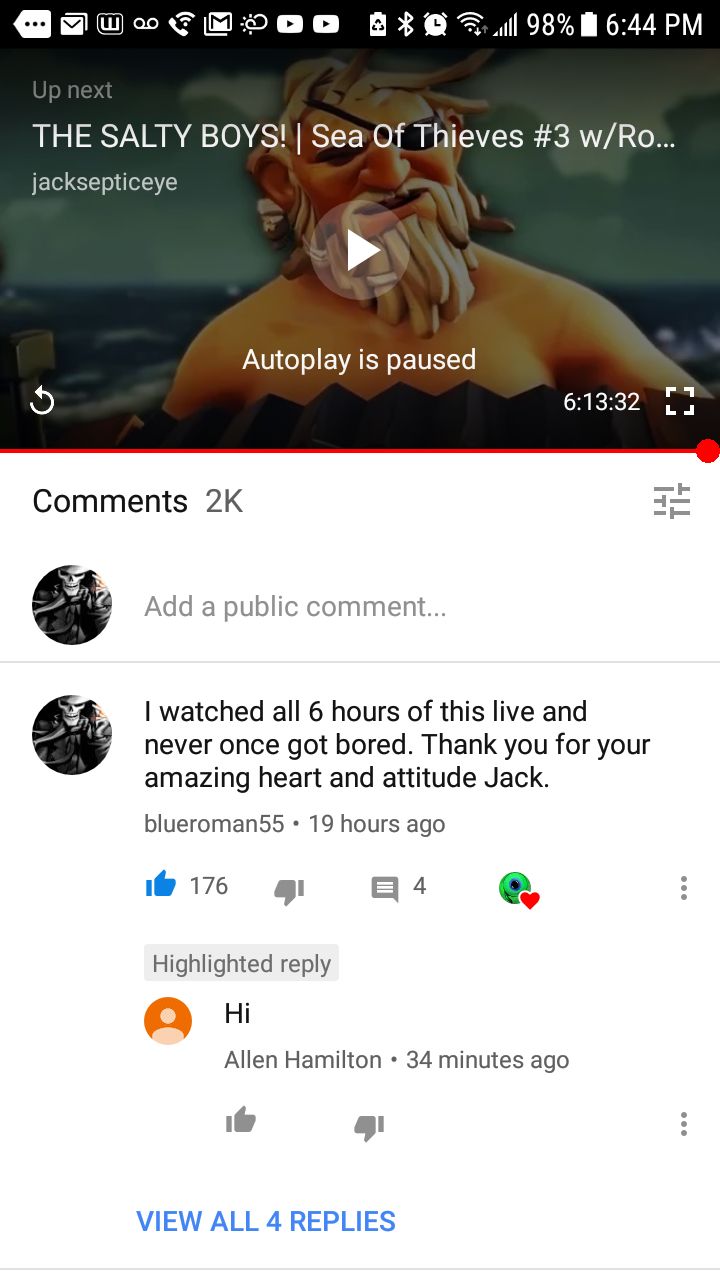Image resolution: width=720 pixels, height=1280 pixels.
Task: Tap the replay icon in video player
Action: coord(41,402)
